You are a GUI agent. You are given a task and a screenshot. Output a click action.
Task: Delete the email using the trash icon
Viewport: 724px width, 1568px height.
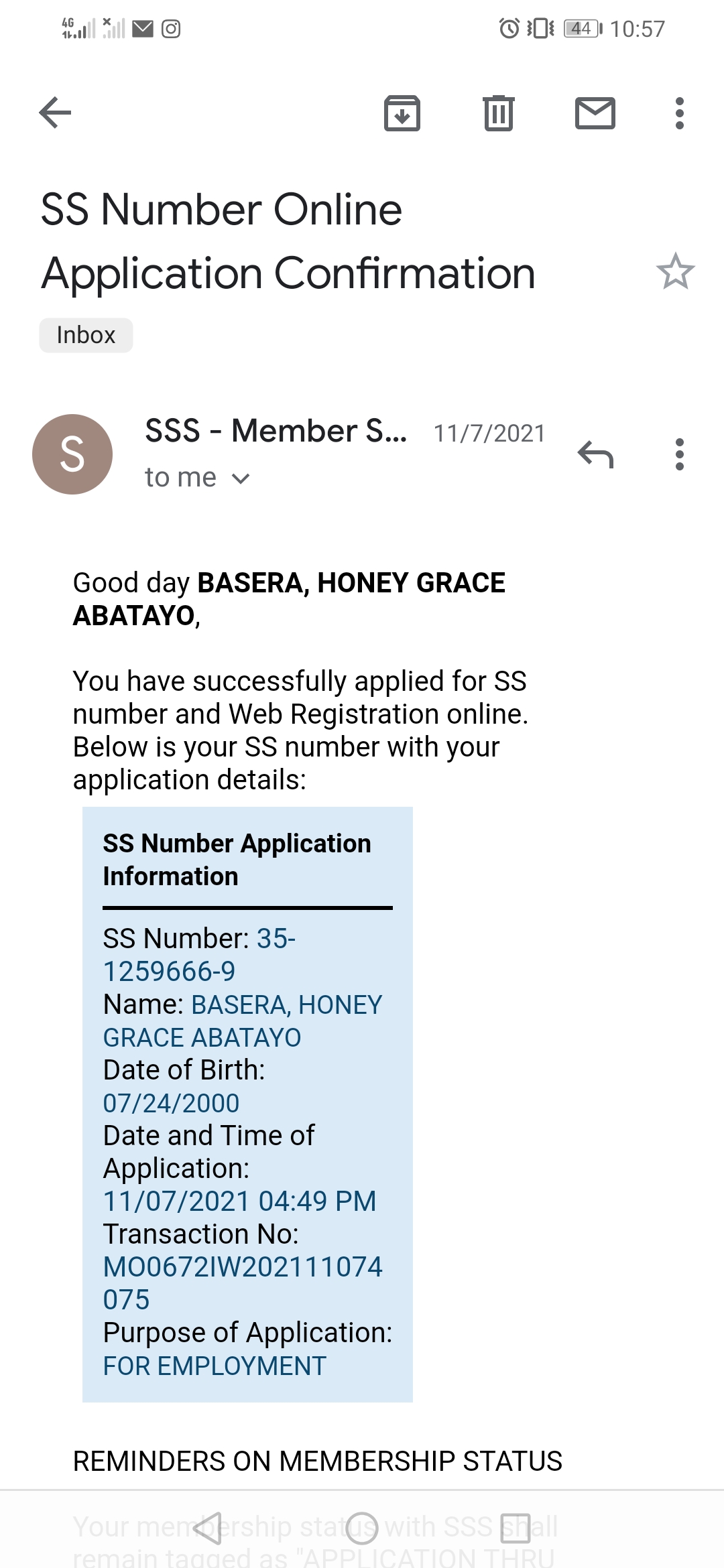[498, 113]
